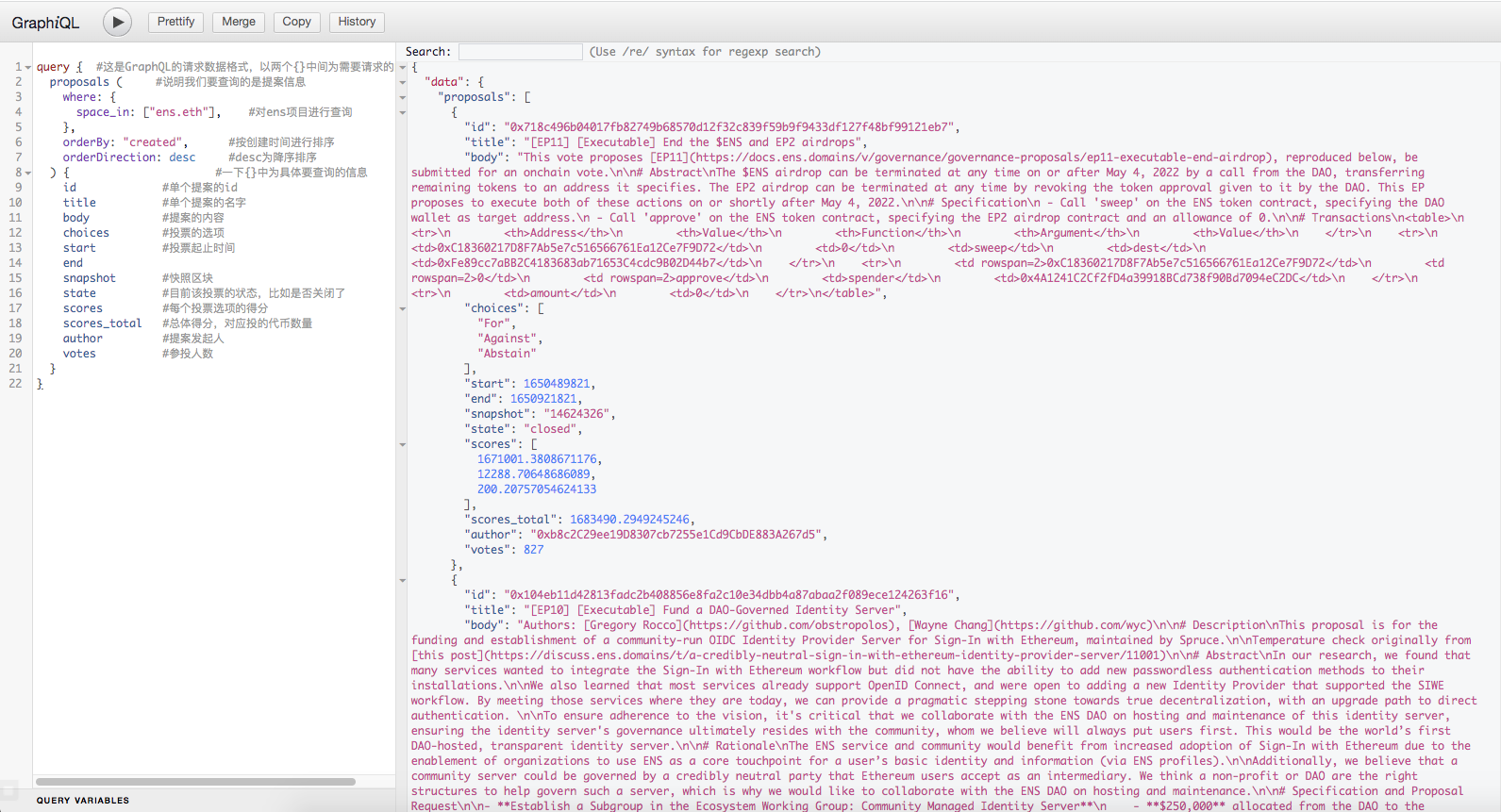
Task: Collapse the root object fold arrow in results
Action: 403,68
